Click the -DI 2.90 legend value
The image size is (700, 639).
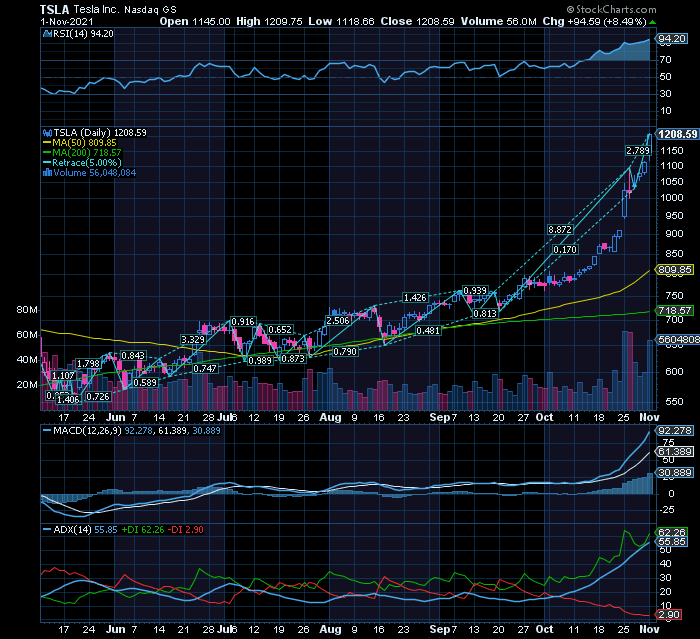point(184,530)
